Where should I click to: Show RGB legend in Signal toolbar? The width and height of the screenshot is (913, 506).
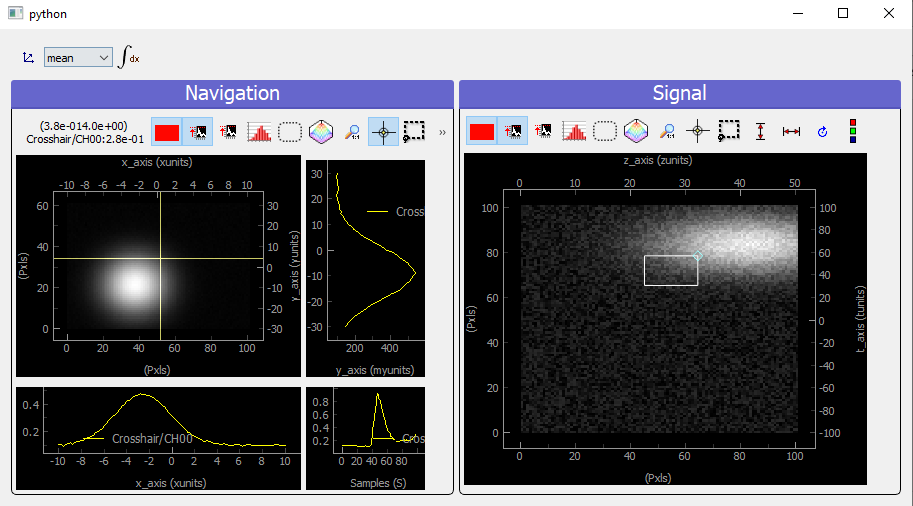853,131
